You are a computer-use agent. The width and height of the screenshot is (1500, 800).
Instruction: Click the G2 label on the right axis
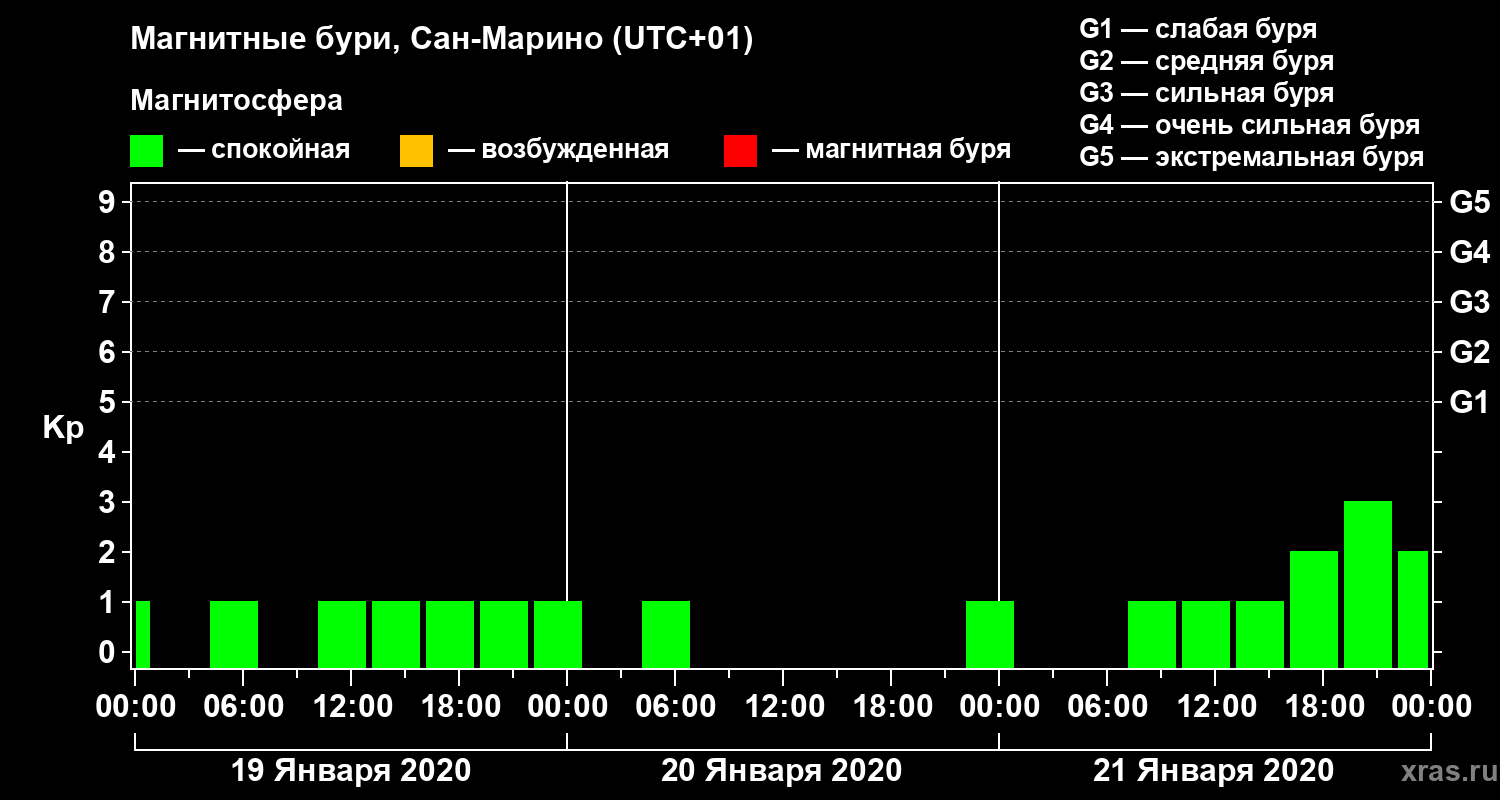(x=1469, y=352)
